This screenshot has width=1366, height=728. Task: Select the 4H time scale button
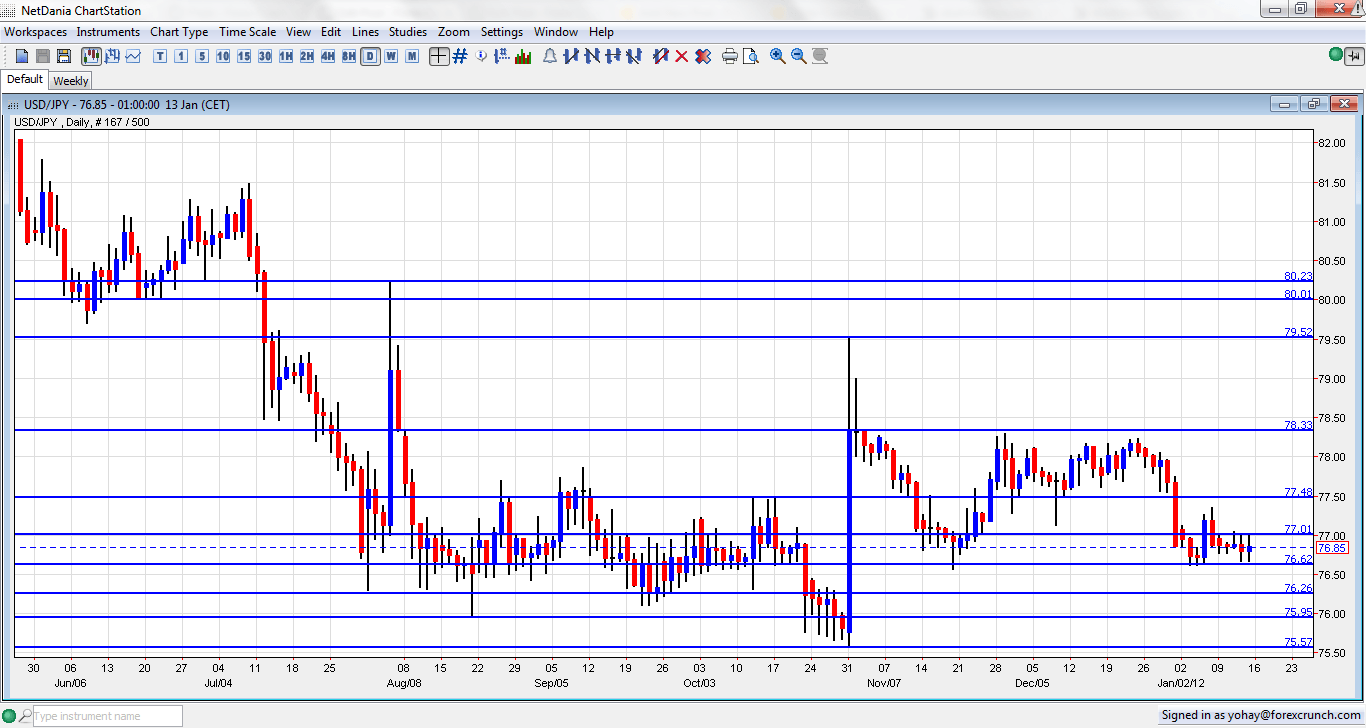[x=328, y=56]
